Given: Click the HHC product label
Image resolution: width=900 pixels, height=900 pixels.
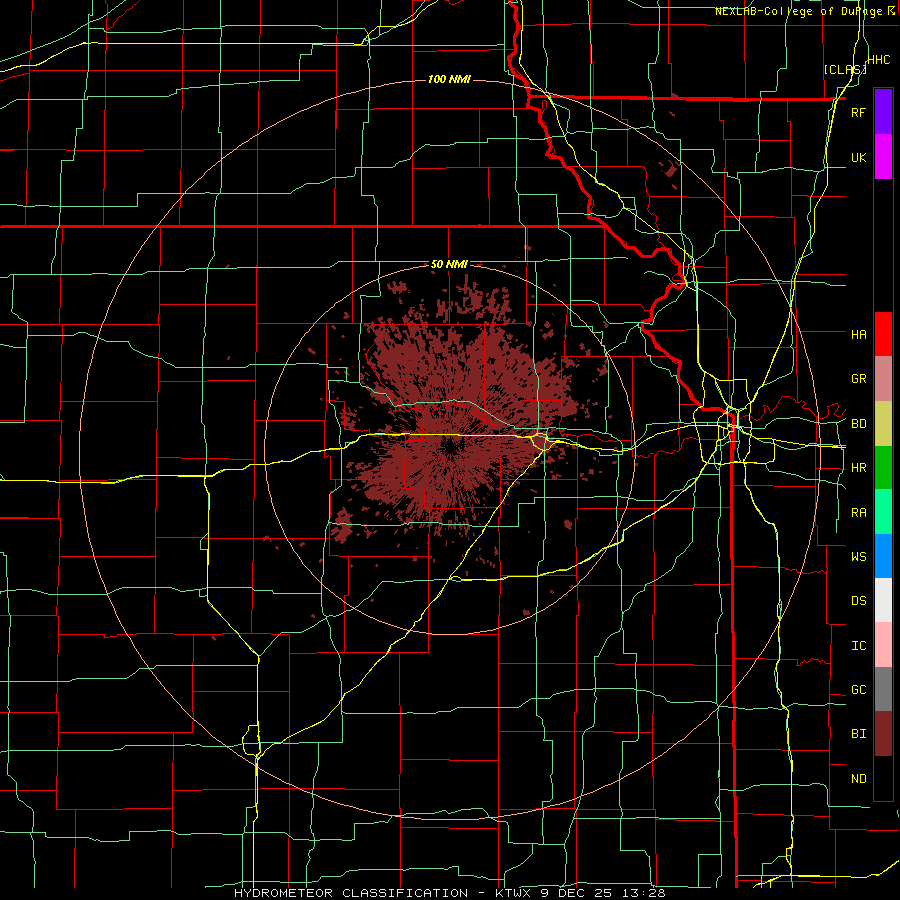Looking at the screenshot, I should tap(879, 60).
